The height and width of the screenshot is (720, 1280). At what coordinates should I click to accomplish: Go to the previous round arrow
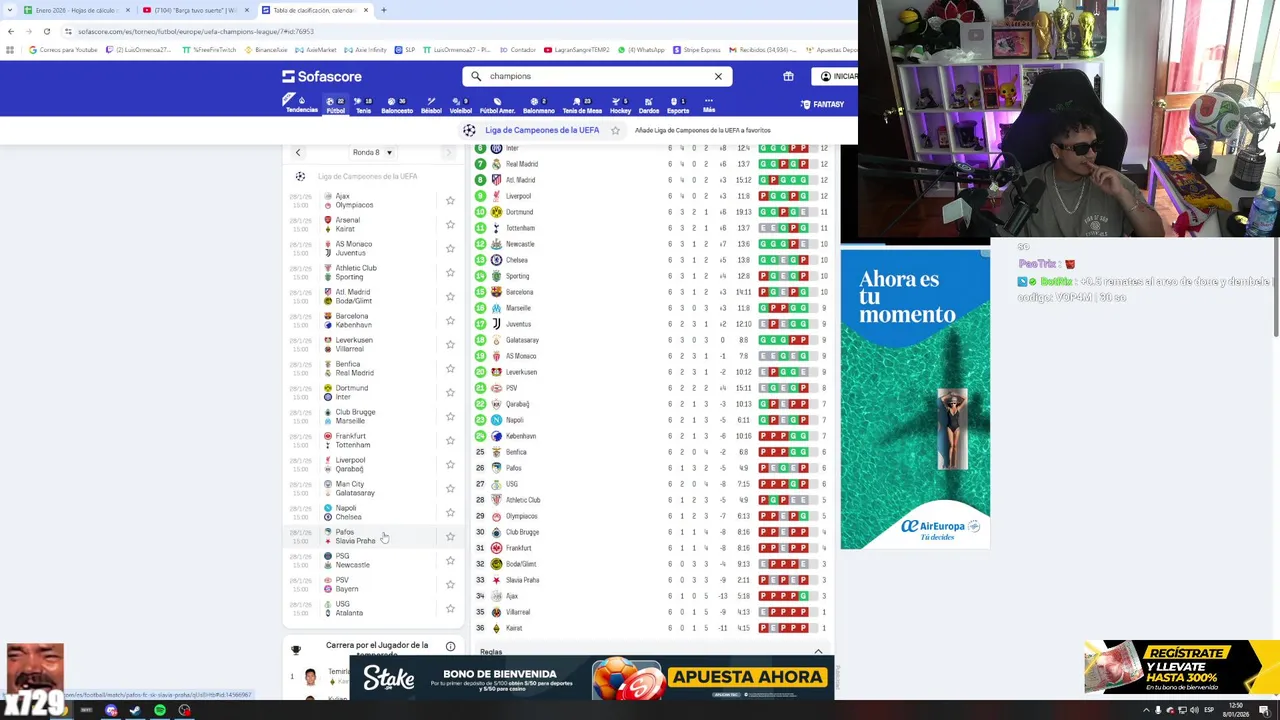(297, 152)
